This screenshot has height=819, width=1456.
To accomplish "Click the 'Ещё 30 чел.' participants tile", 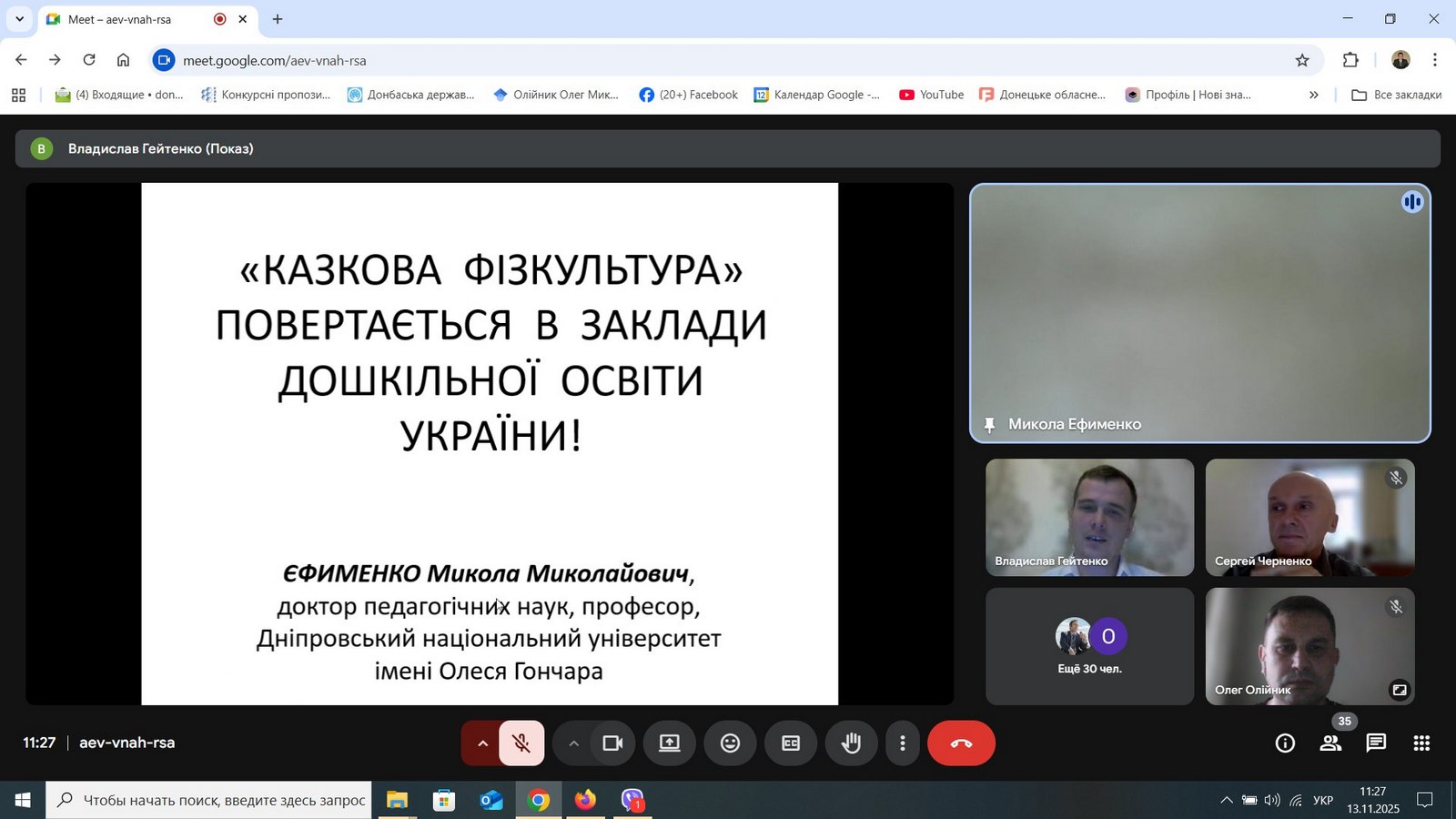I will [1089, 646].
